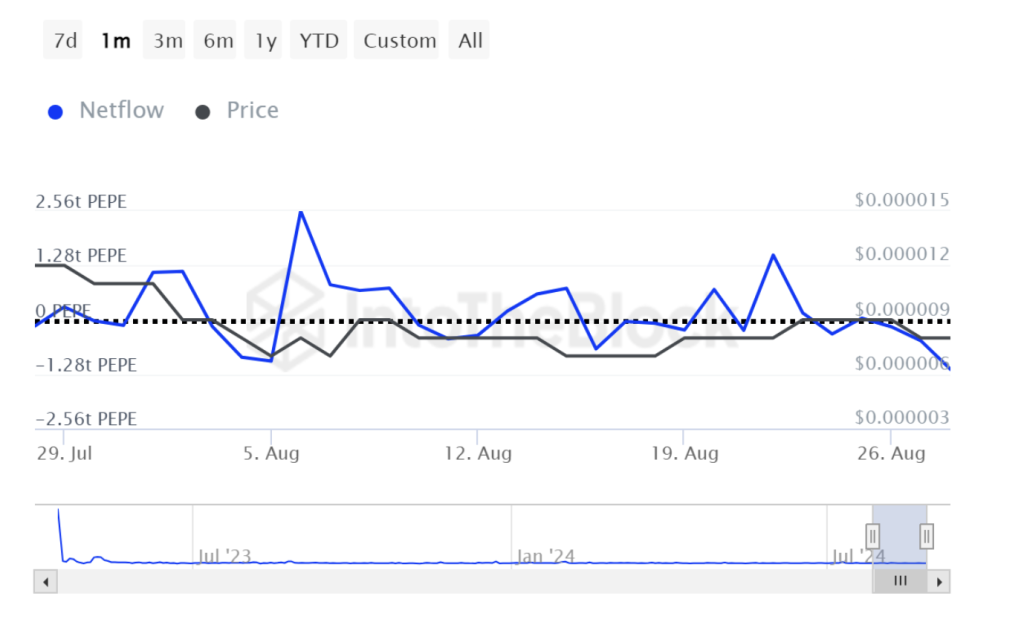Choose the YTD range button
This screenshot has width=1024, height=622.
click(x=320, y=41)
